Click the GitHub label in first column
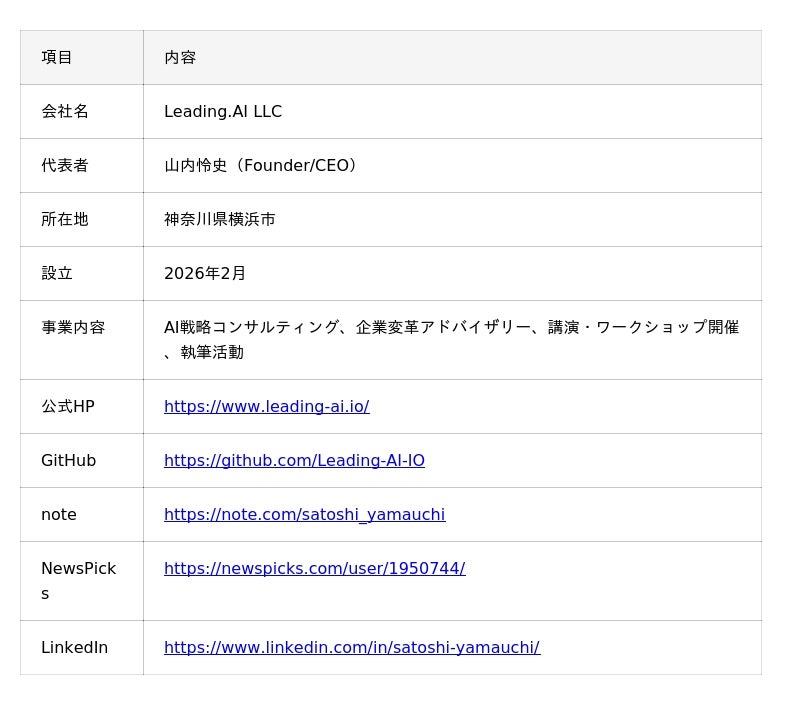The height and width of the screenshot is (705, 800). pos(68,460)
